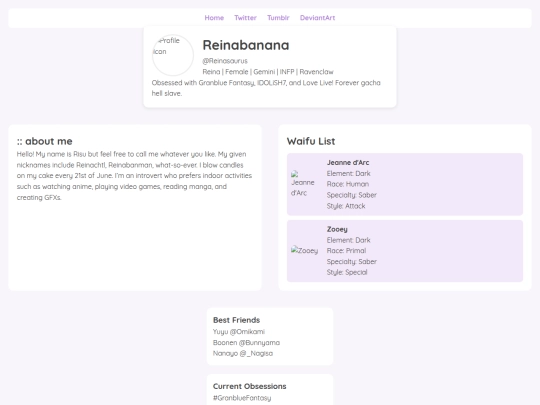Click friend entry Nanayo @_Nagisa
540x405 pixels.
pyautogui.click(x=243, y=353)
